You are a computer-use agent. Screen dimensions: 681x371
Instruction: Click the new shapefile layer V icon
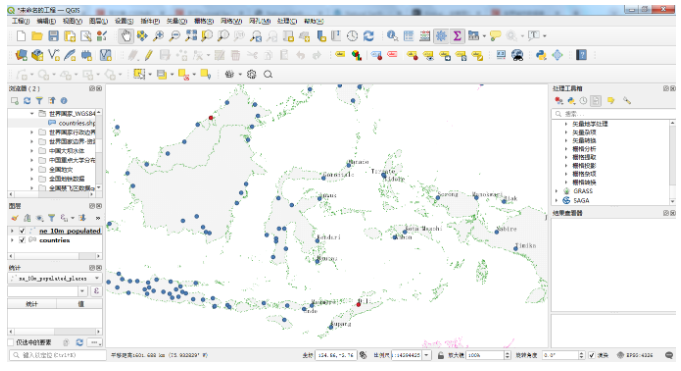point(54,55)
